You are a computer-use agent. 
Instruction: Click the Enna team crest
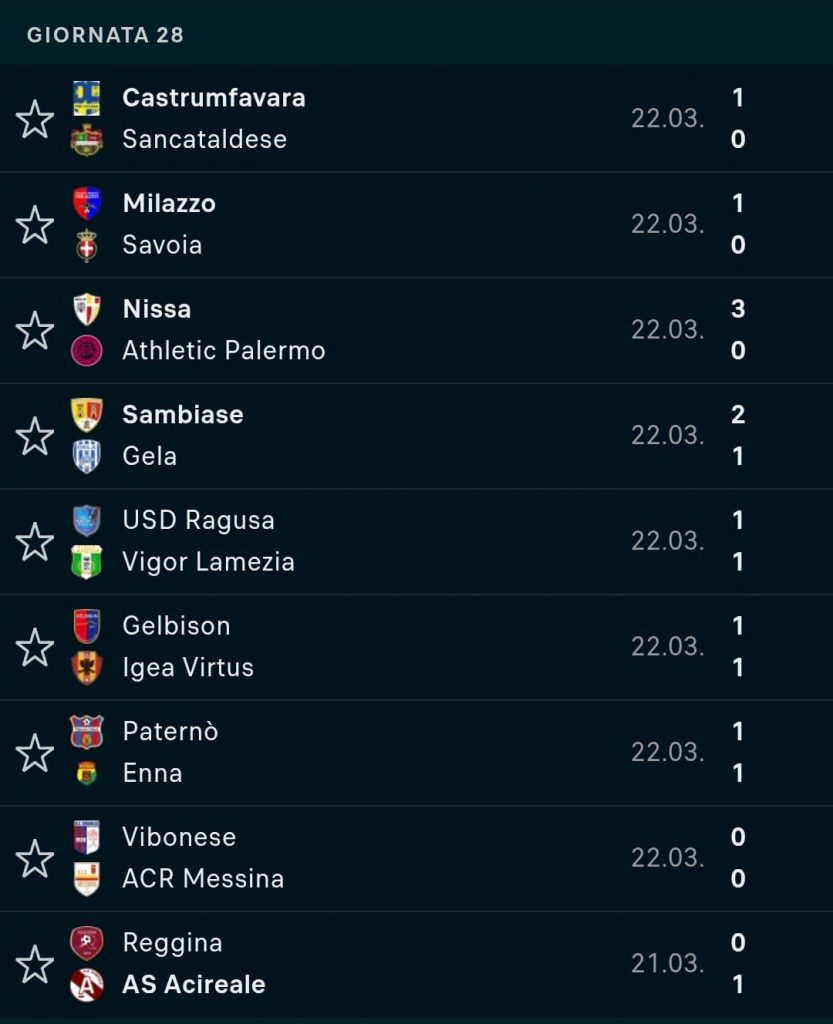(x=87, y=773)
